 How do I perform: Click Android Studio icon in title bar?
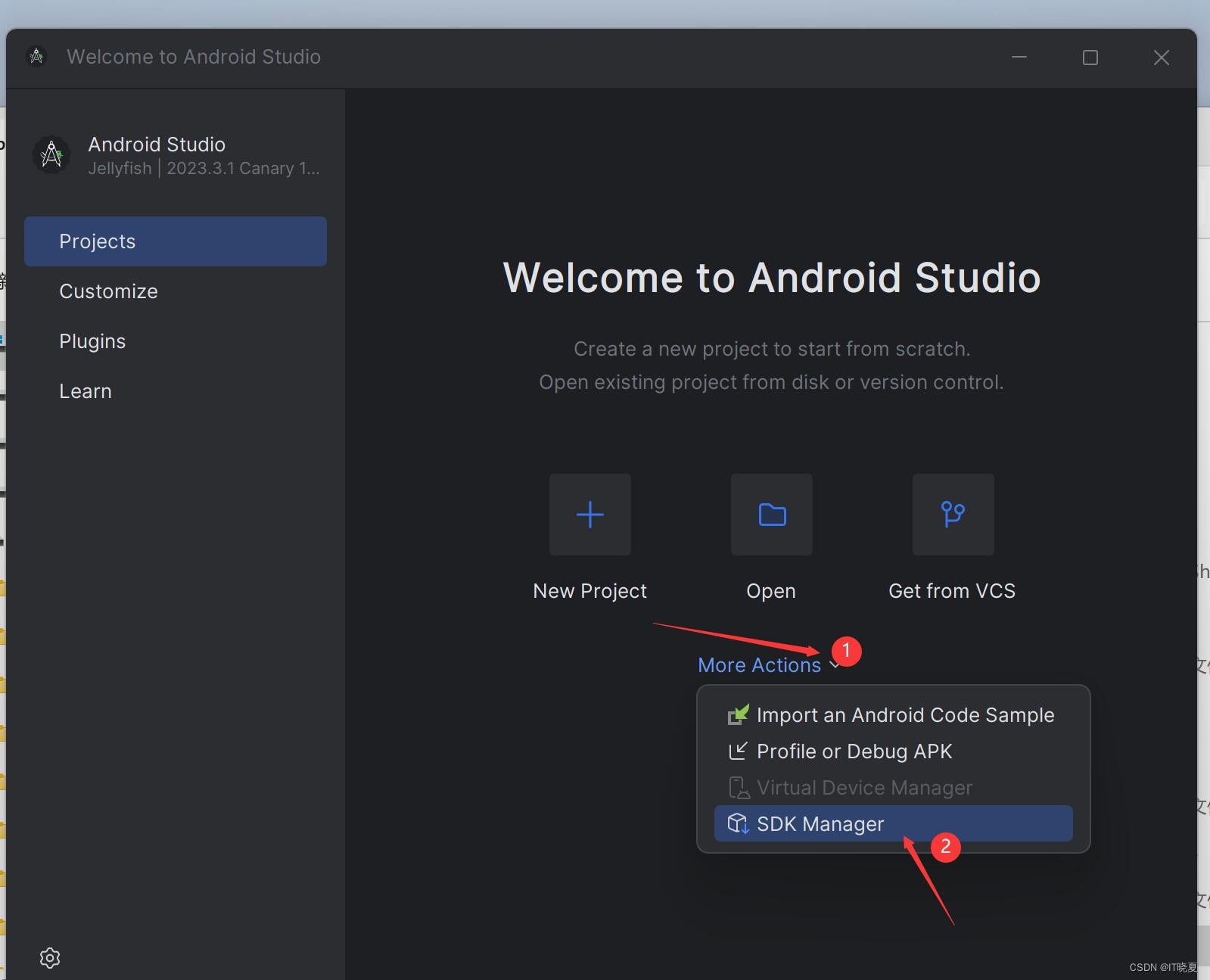click(36, 57)
